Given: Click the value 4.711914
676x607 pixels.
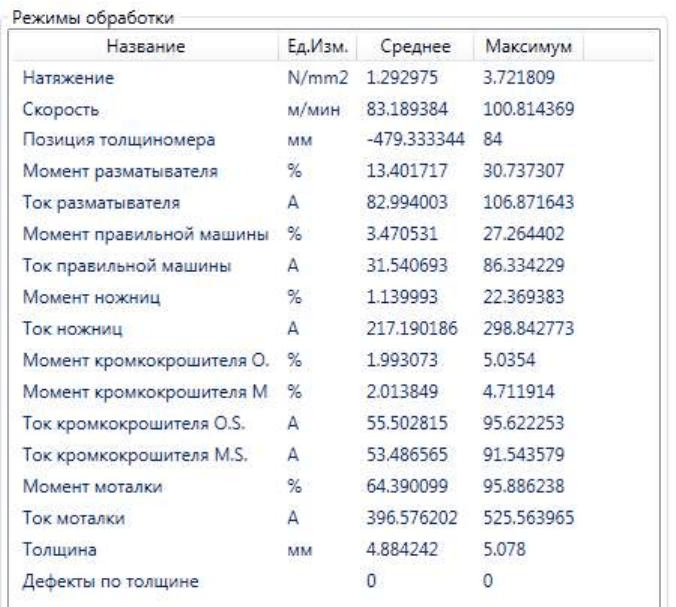Looking at the screenshot, I should [x=519, y=391].
